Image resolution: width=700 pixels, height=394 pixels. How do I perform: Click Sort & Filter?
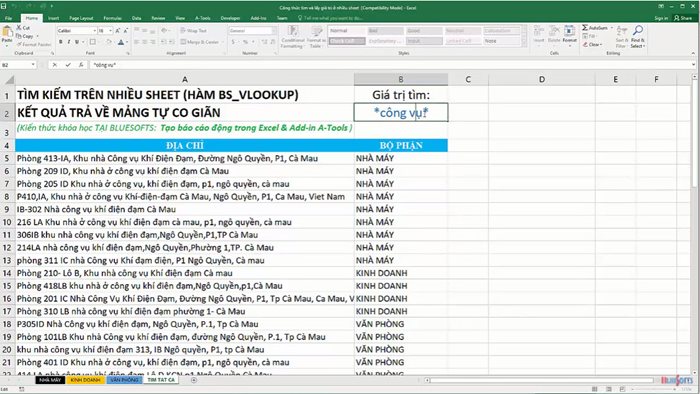click(621, 36)
